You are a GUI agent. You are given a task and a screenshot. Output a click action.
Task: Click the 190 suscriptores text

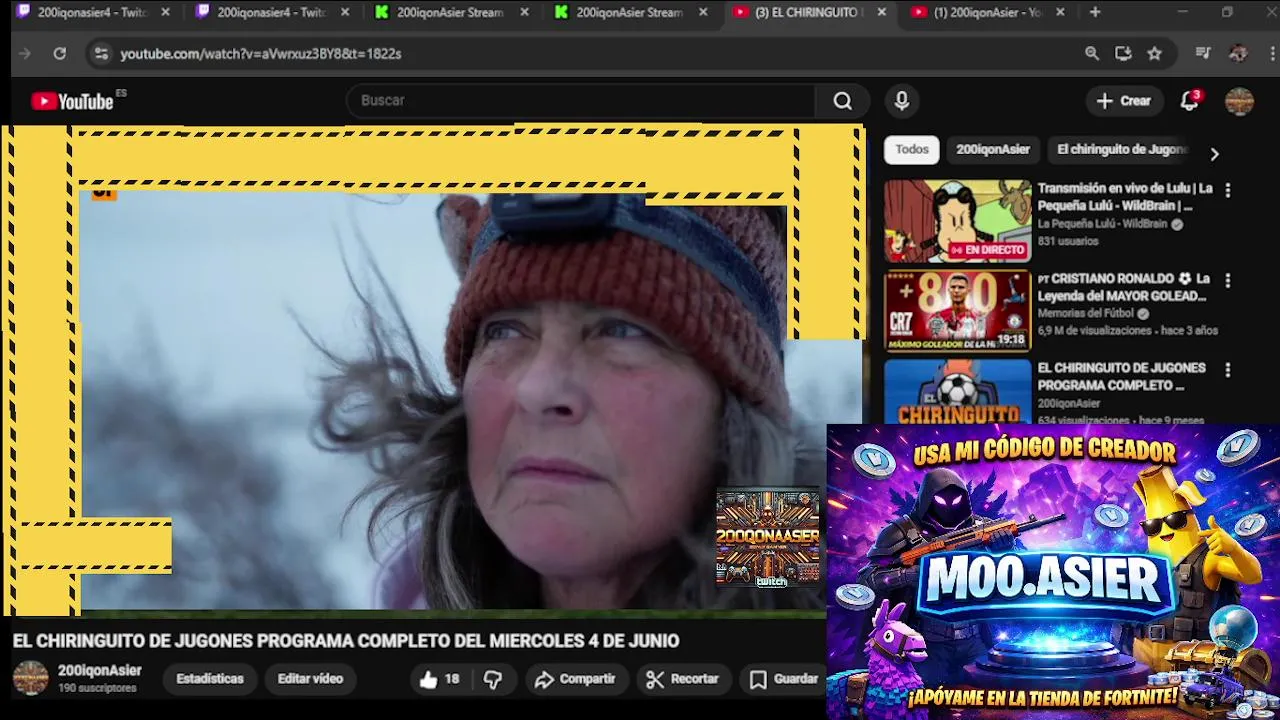point(97,689)
